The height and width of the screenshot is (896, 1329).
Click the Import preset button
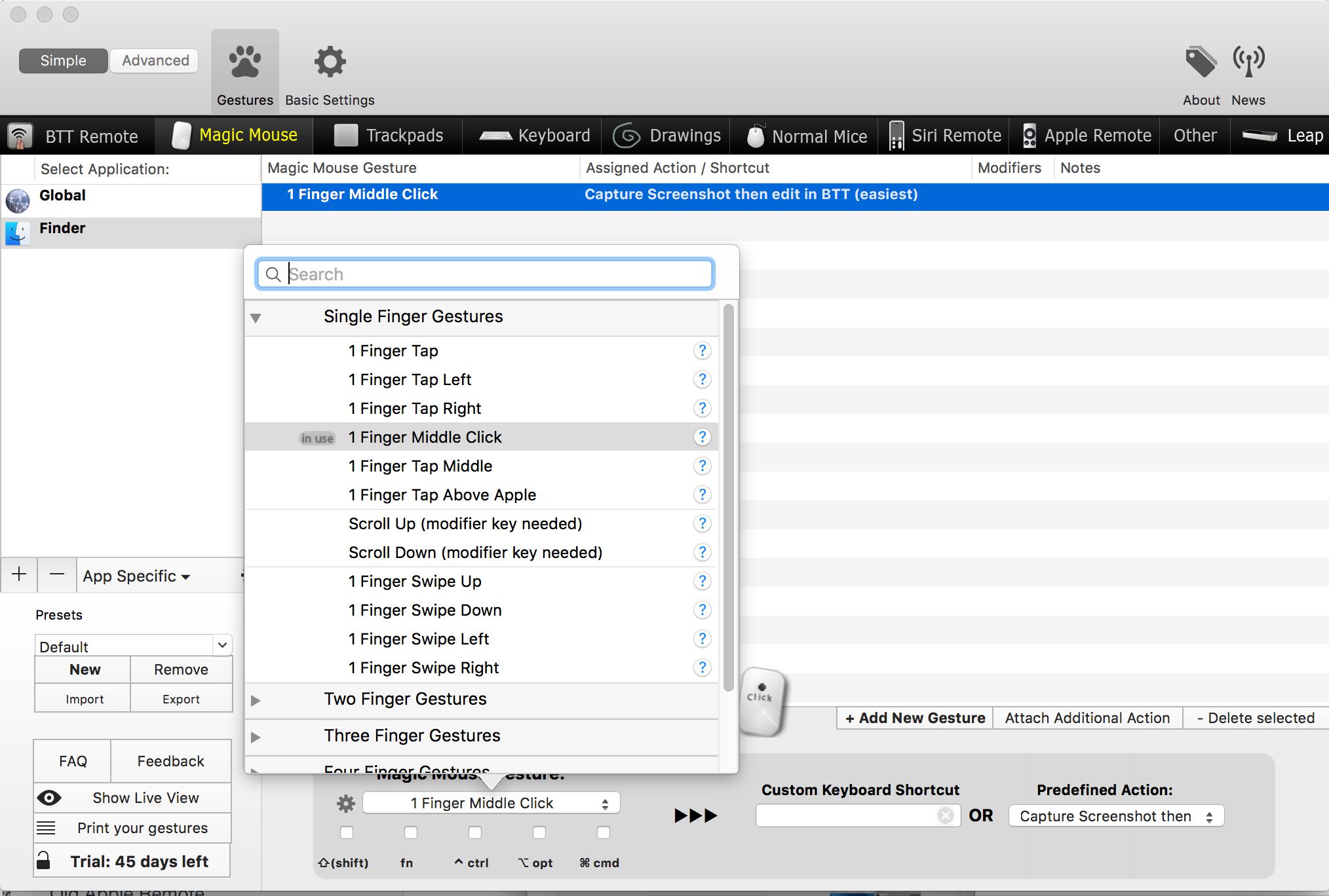tap(84, 699)
